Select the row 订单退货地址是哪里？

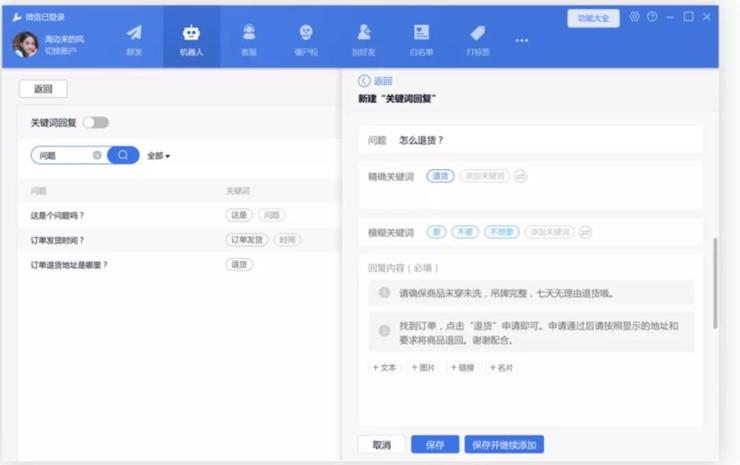click(x=178, y=265)
